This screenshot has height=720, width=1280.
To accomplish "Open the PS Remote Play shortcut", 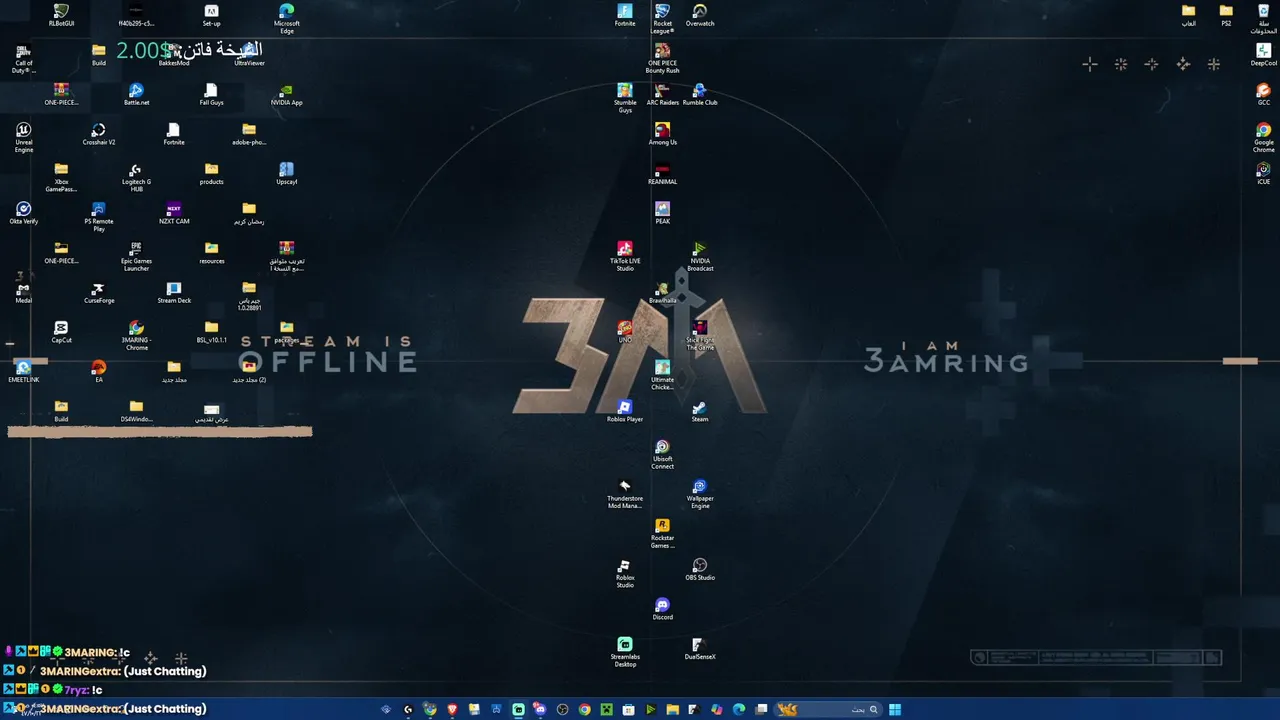I will pos(99,217).
